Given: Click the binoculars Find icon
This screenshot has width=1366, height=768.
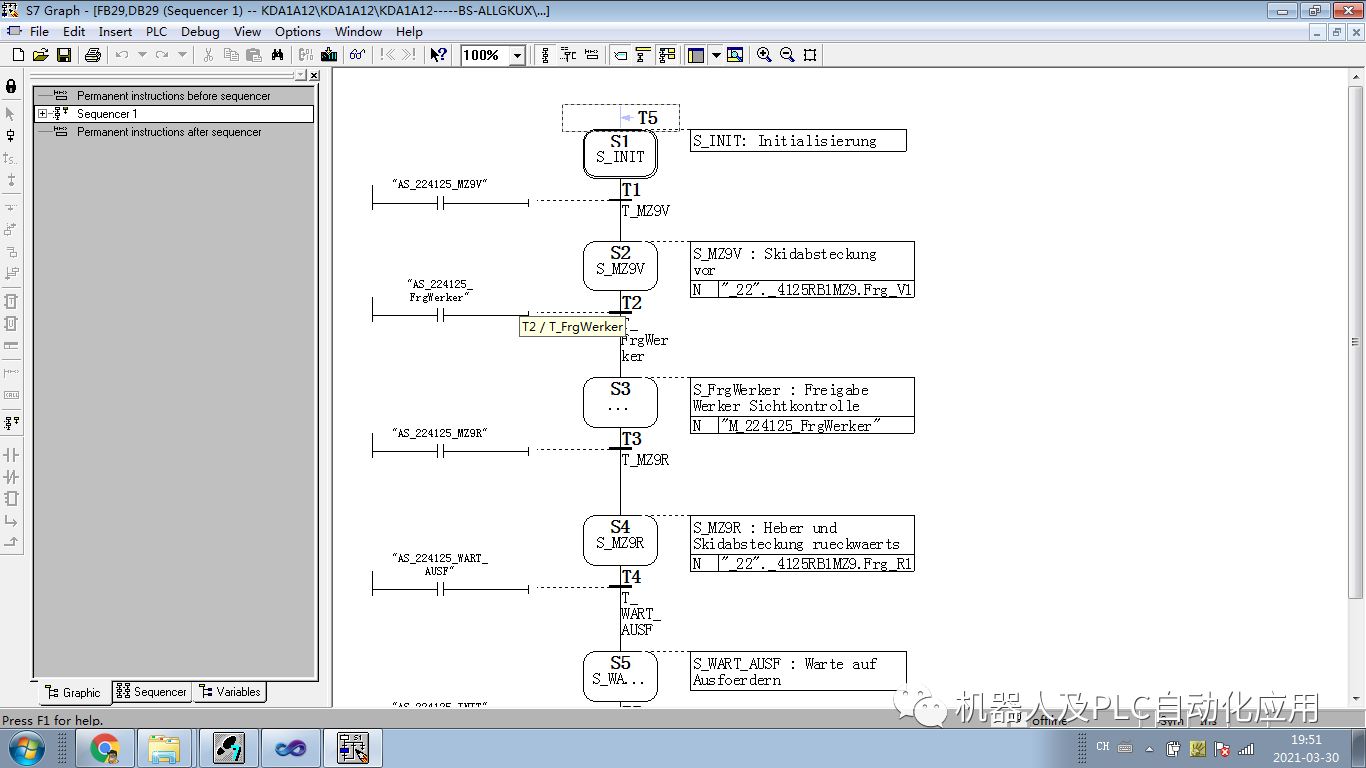Looking at the screenshot, I should [278, 55].
